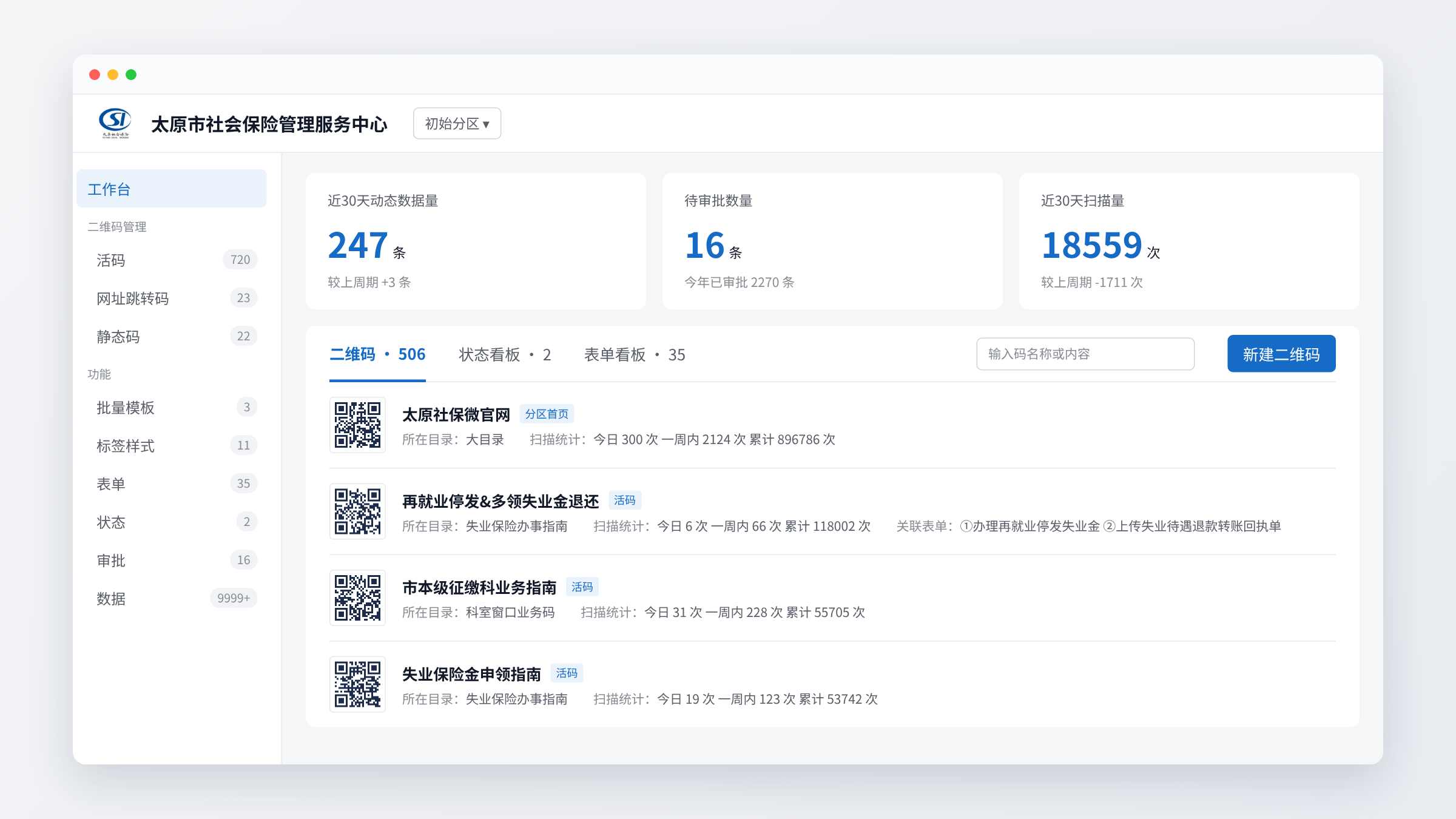1456x819 pixels.
Task: Click the social insurance SI logo
Action: [x=115, y=123]
